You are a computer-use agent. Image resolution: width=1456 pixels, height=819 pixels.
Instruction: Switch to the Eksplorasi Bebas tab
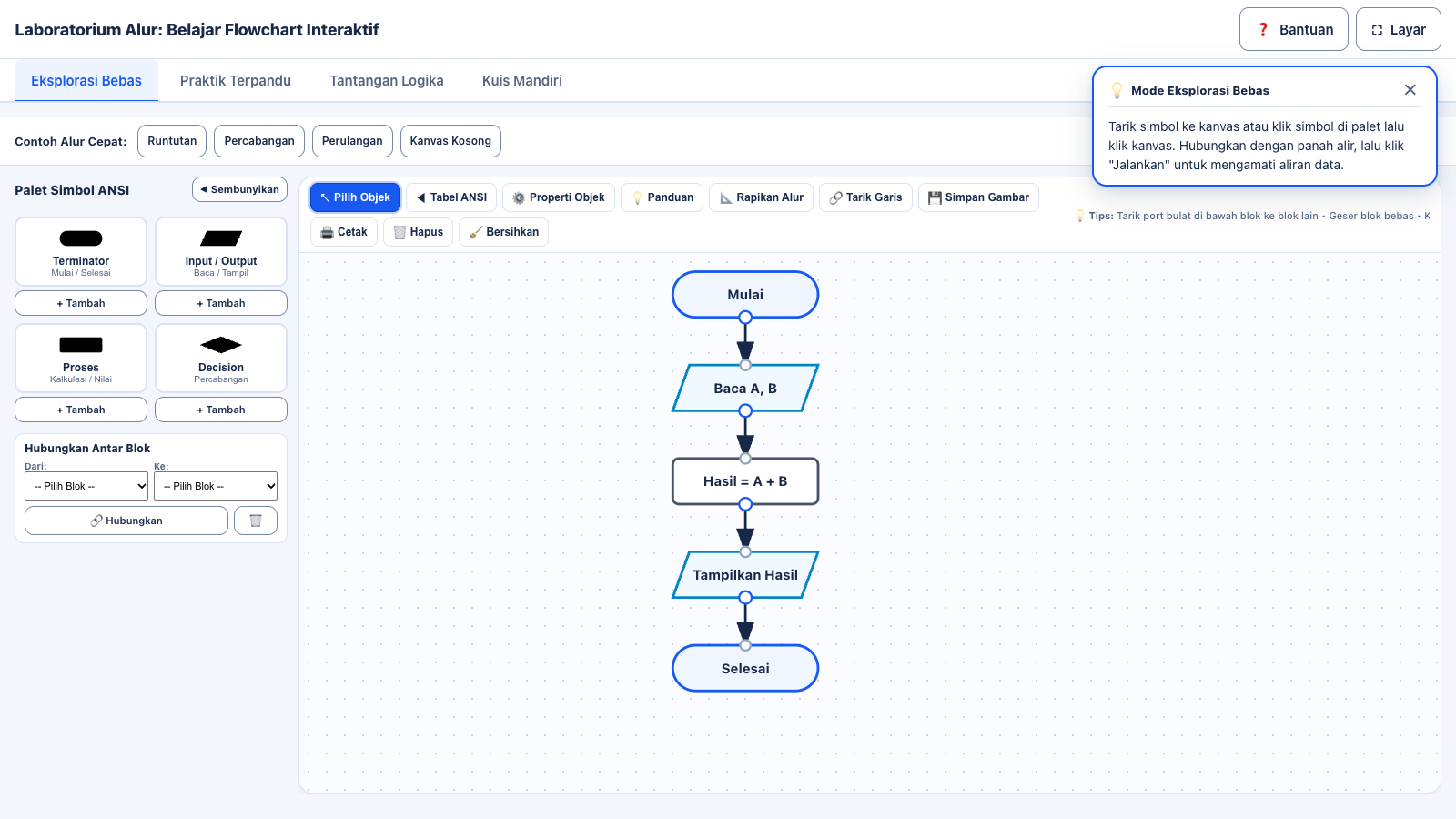(x=86, y=81)
